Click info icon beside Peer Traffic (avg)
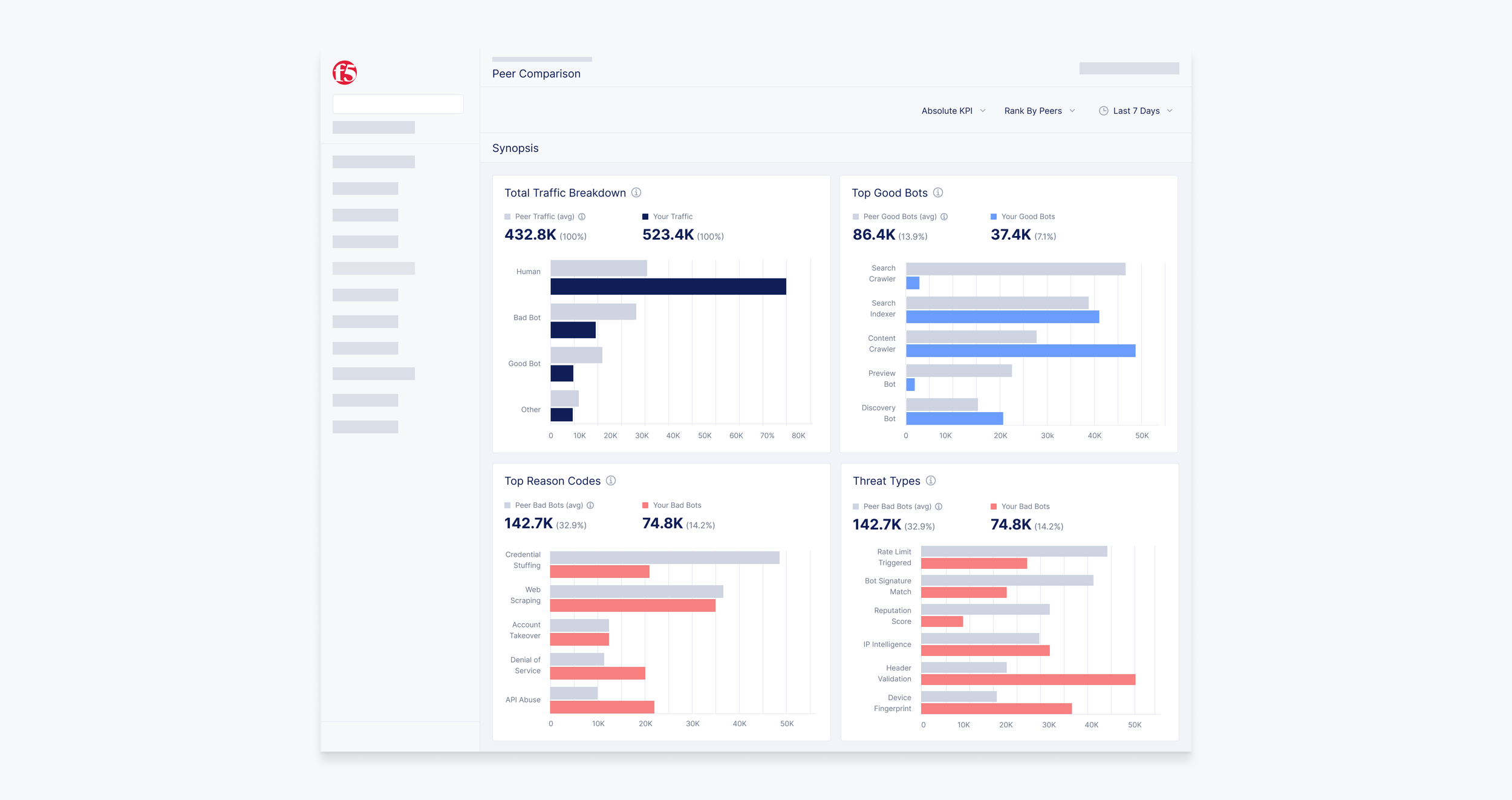The width and height of the screenshot is (1512, 800). pos(582,217)
